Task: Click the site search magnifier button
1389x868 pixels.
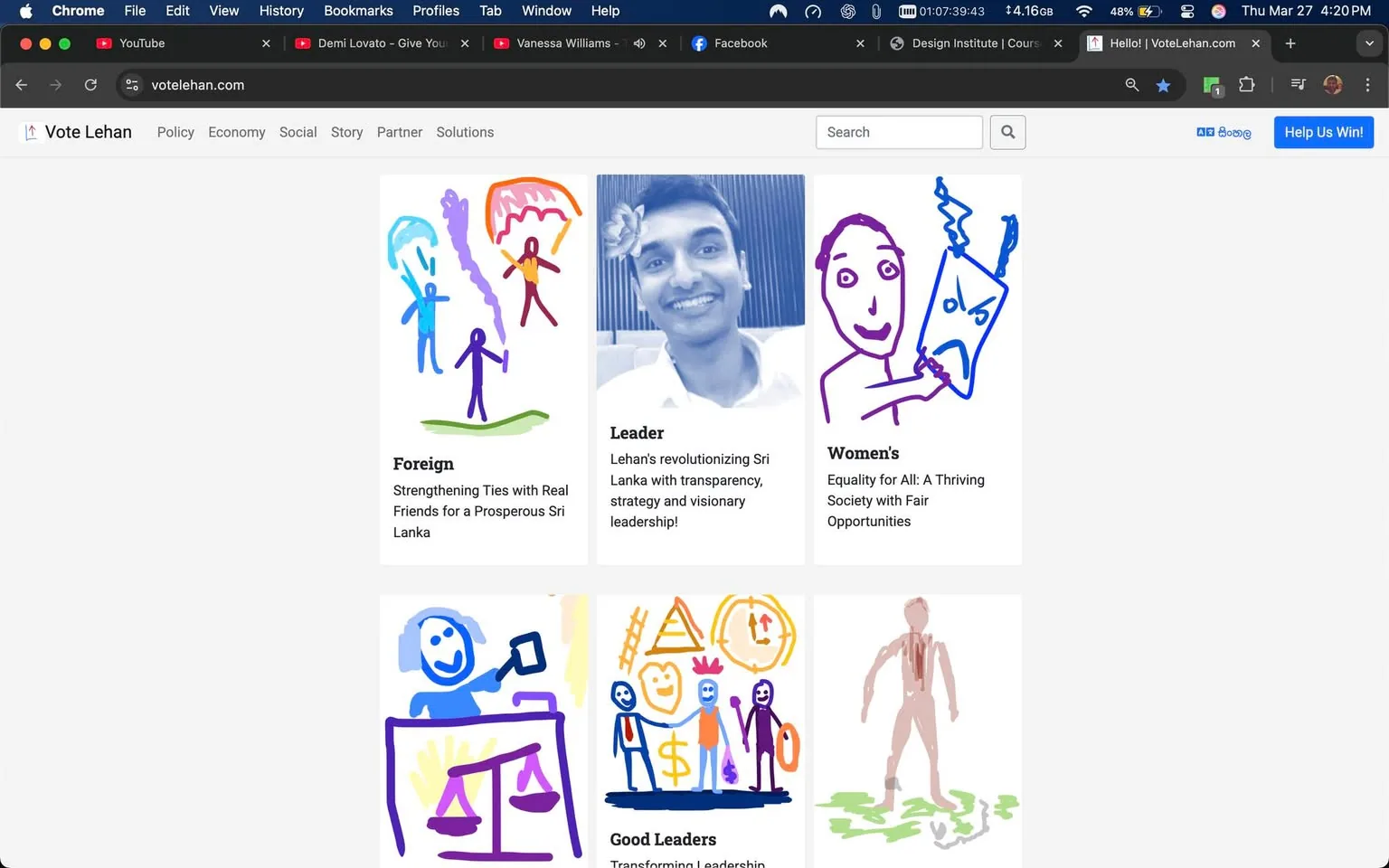Action: click(x=1007, y=132)
